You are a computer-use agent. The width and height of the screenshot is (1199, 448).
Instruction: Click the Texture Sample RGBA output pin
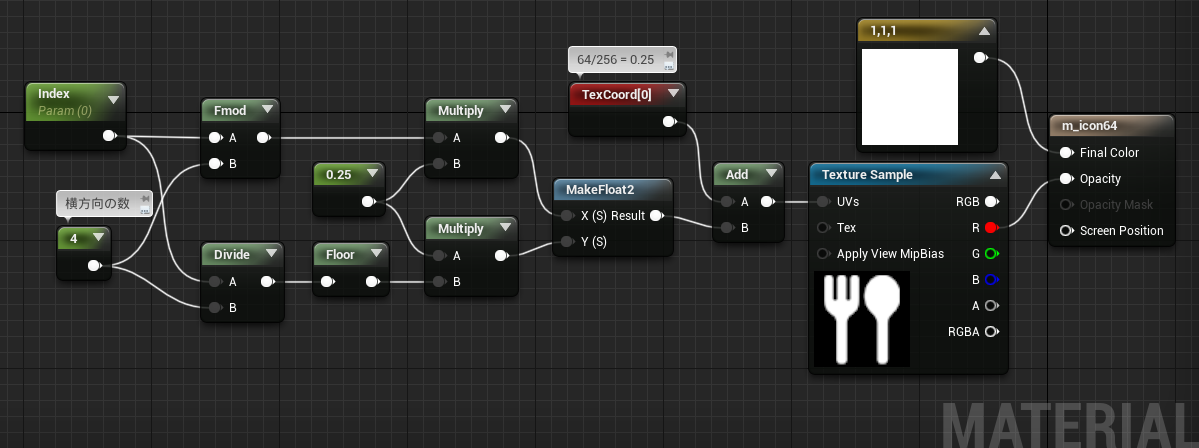pos(991,332)
